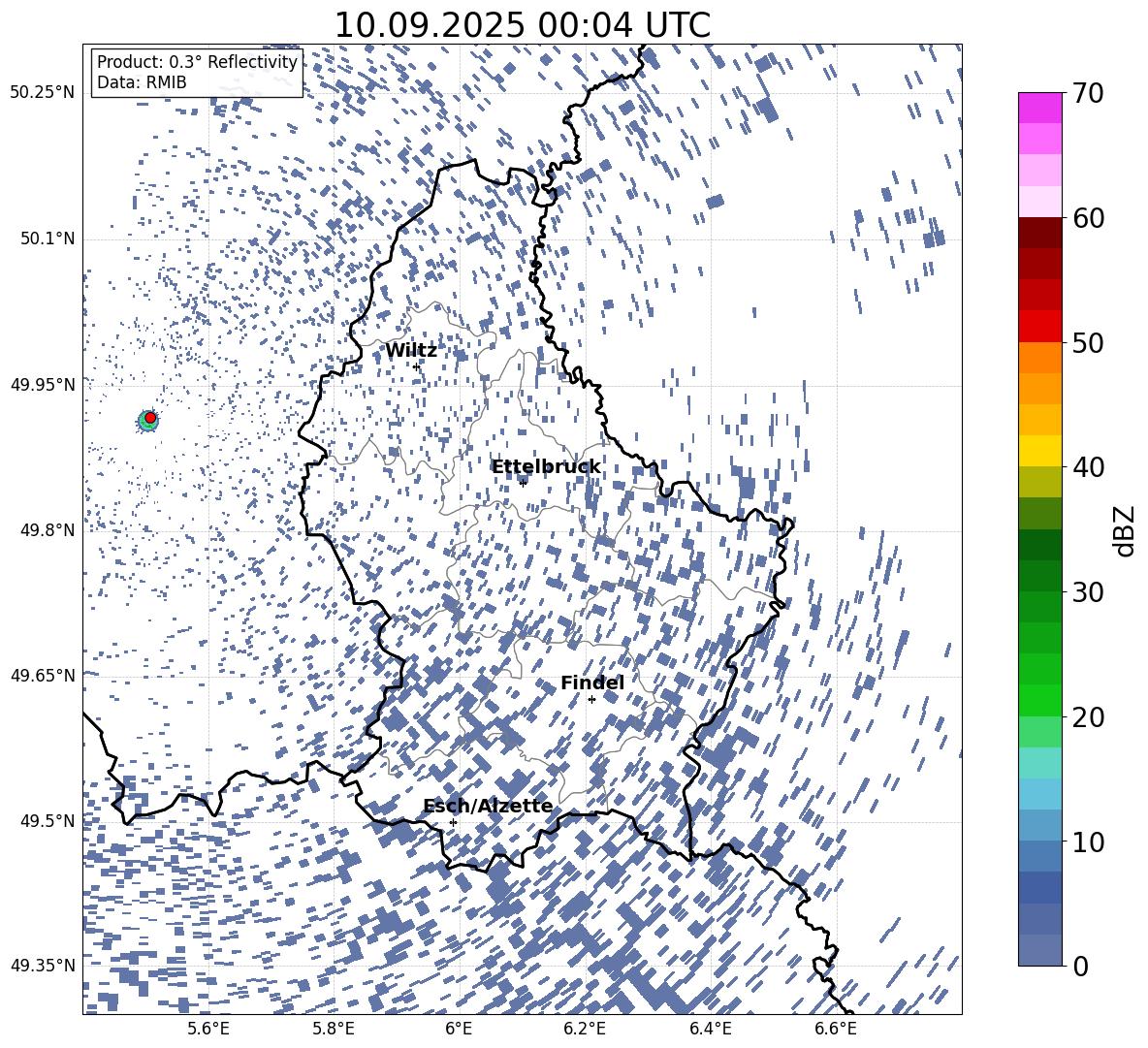1148x1048 pixels.
Task: Click the 49.5°N latitude label
Action: (47, 821)
